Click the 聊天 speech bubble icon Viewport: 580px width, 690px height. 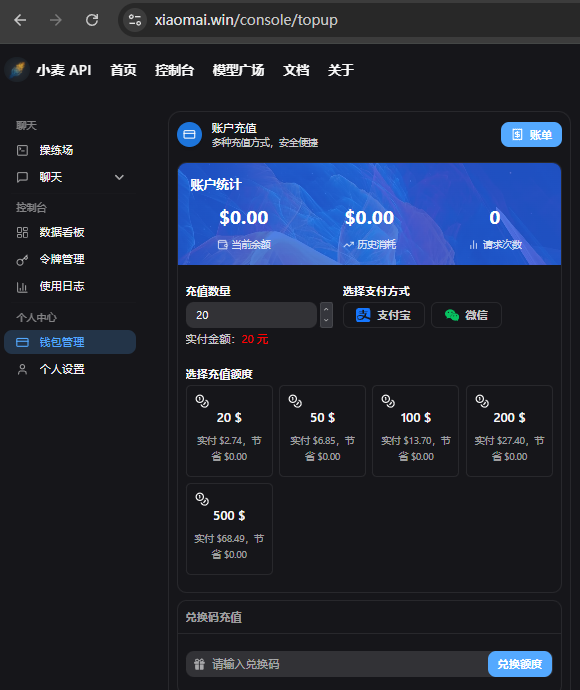click(22, 177)
